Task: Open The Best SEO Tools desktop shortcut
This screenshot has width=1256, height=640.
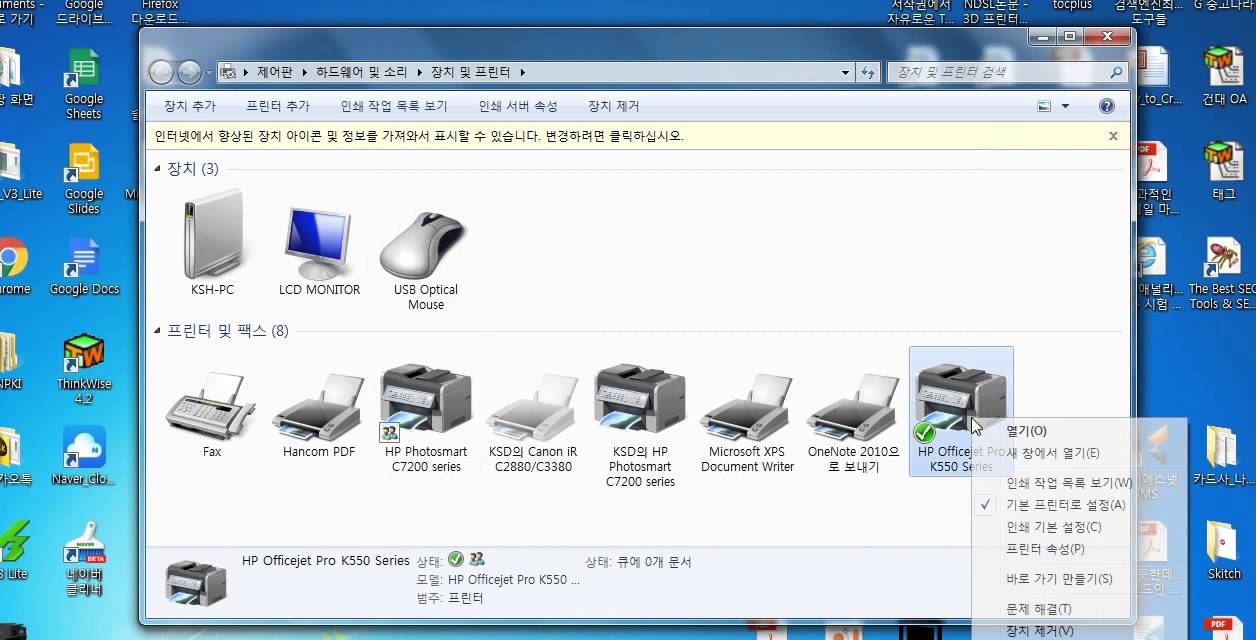Action: 1221,272
